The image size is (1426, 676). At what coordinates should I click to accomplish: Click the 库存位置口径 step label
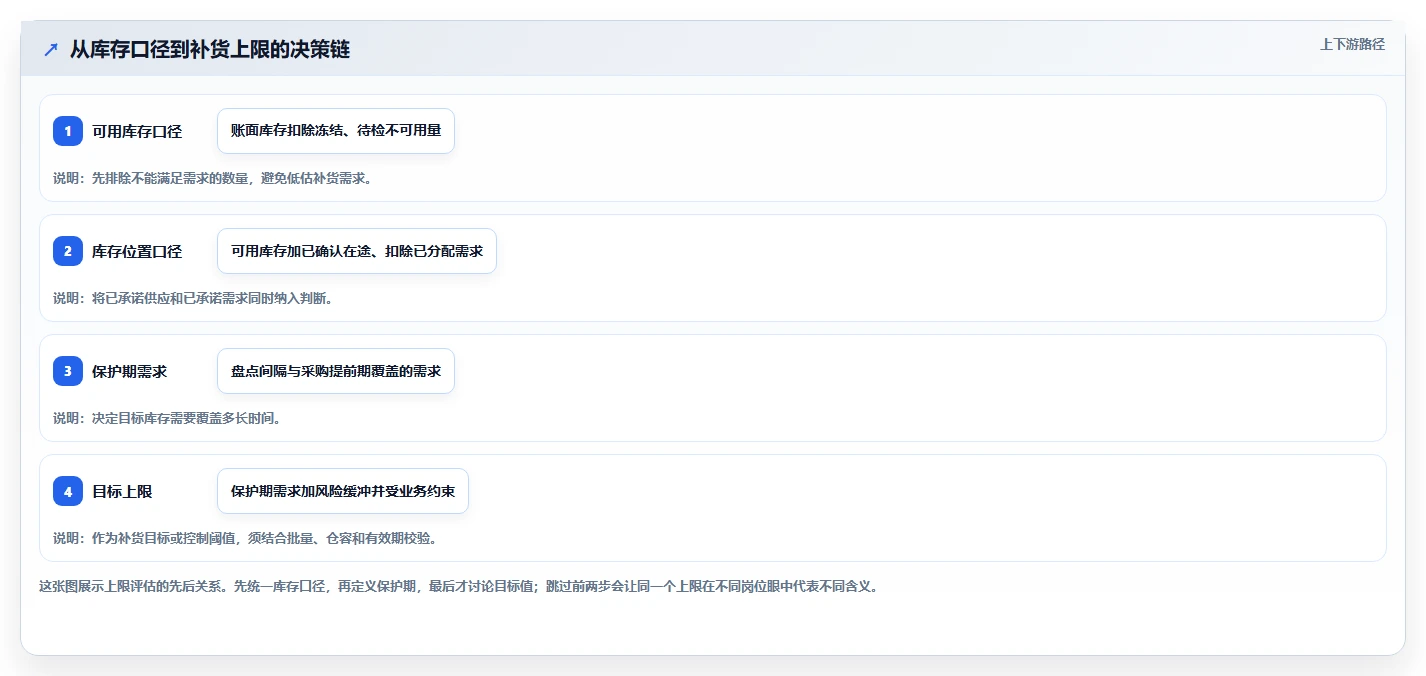pyautogui.click(x=137, y=251)
